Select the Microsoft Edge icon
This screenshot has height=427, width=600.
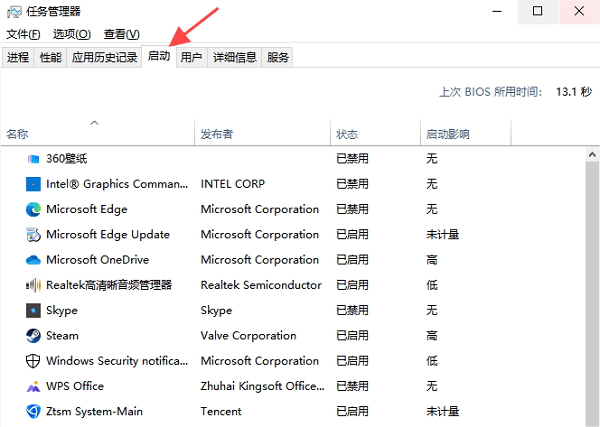pyautogui.click(x=33, y=209)
